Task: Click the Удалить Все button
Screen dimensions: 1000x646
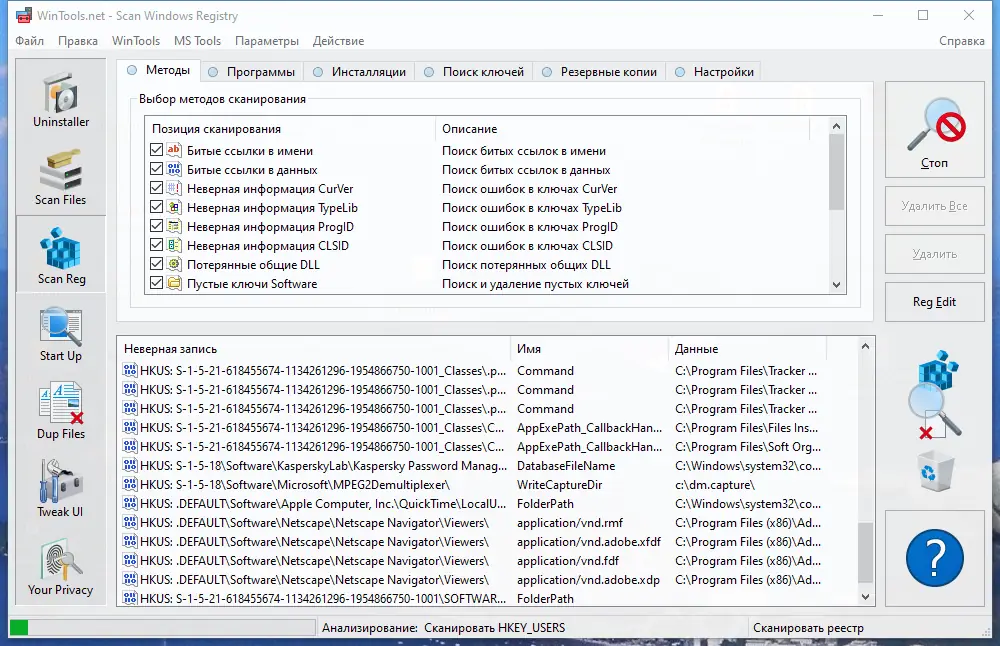Action: click(x=934, y=206)
